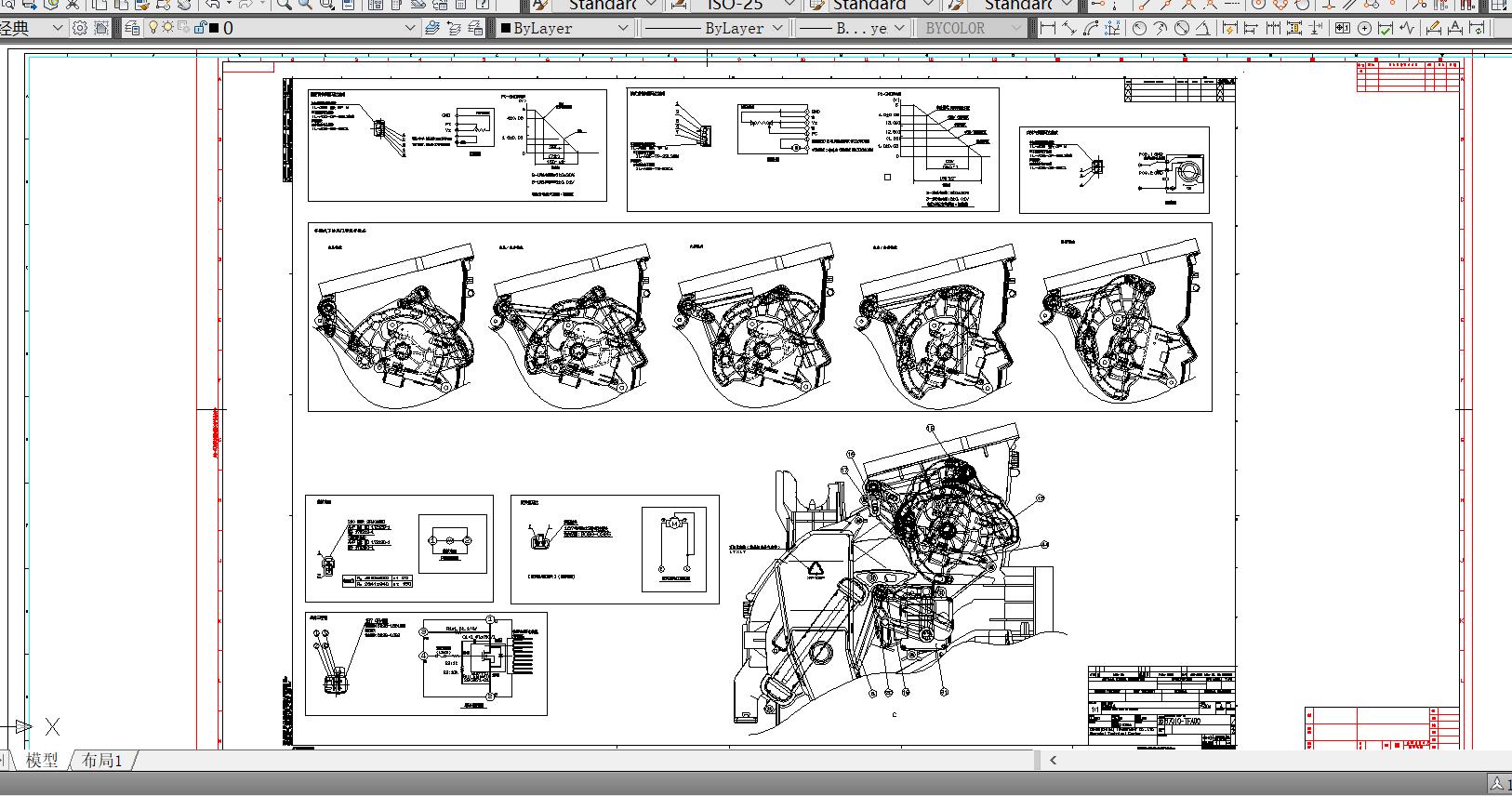The width and height of the screenshot is (1512, 796).
Task: Open the Tolerance tool
Action: [1343, 28]
